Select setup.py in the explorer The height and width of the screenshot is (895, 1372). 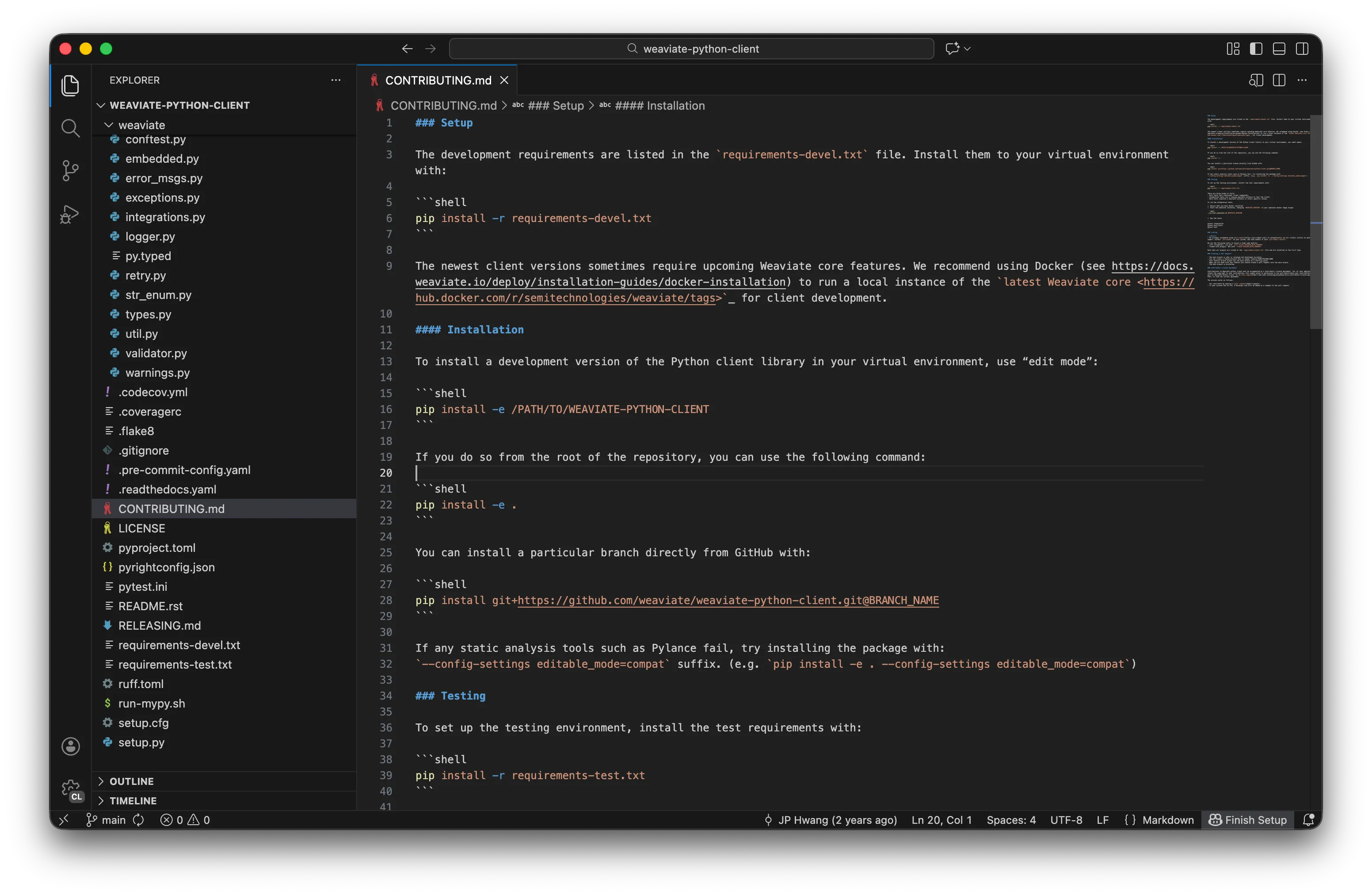pos(141,742)
